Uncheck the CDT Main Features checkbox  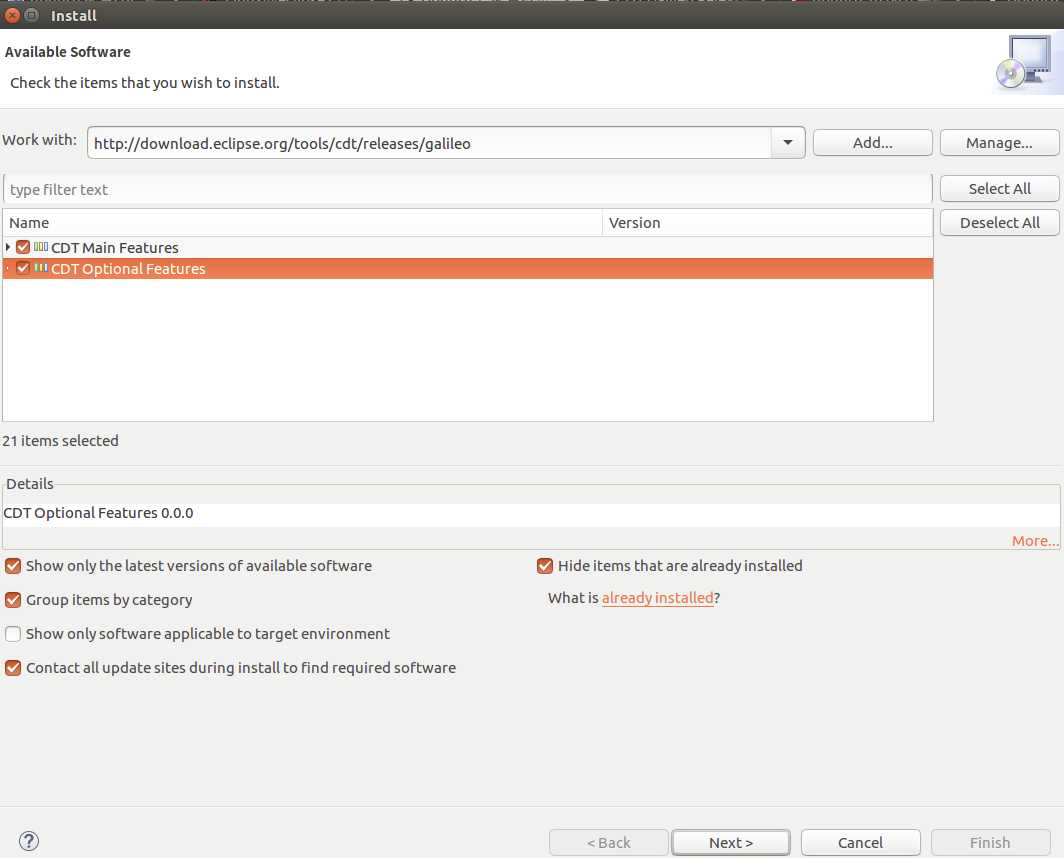click(x=23, y=247)
